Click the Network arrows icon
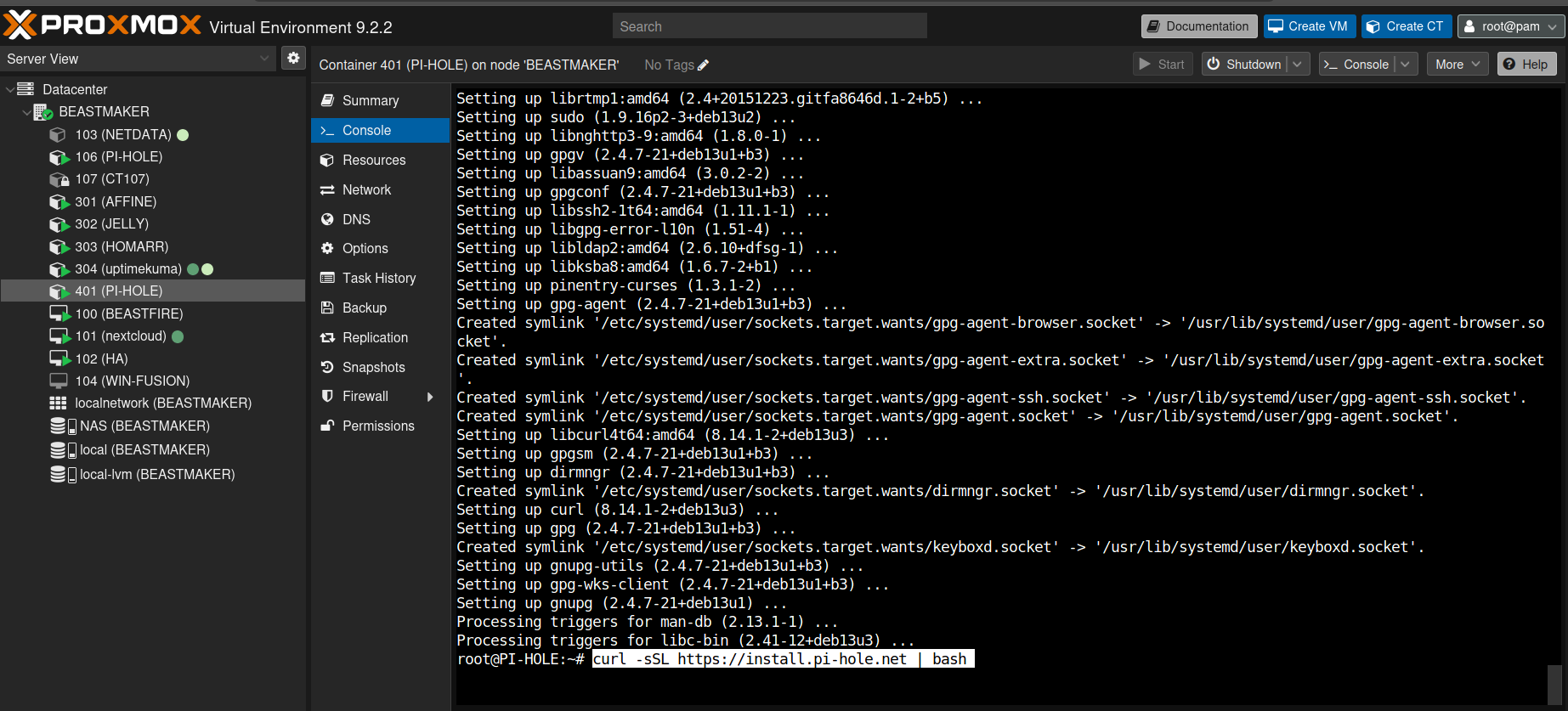 tap(327, 189)
